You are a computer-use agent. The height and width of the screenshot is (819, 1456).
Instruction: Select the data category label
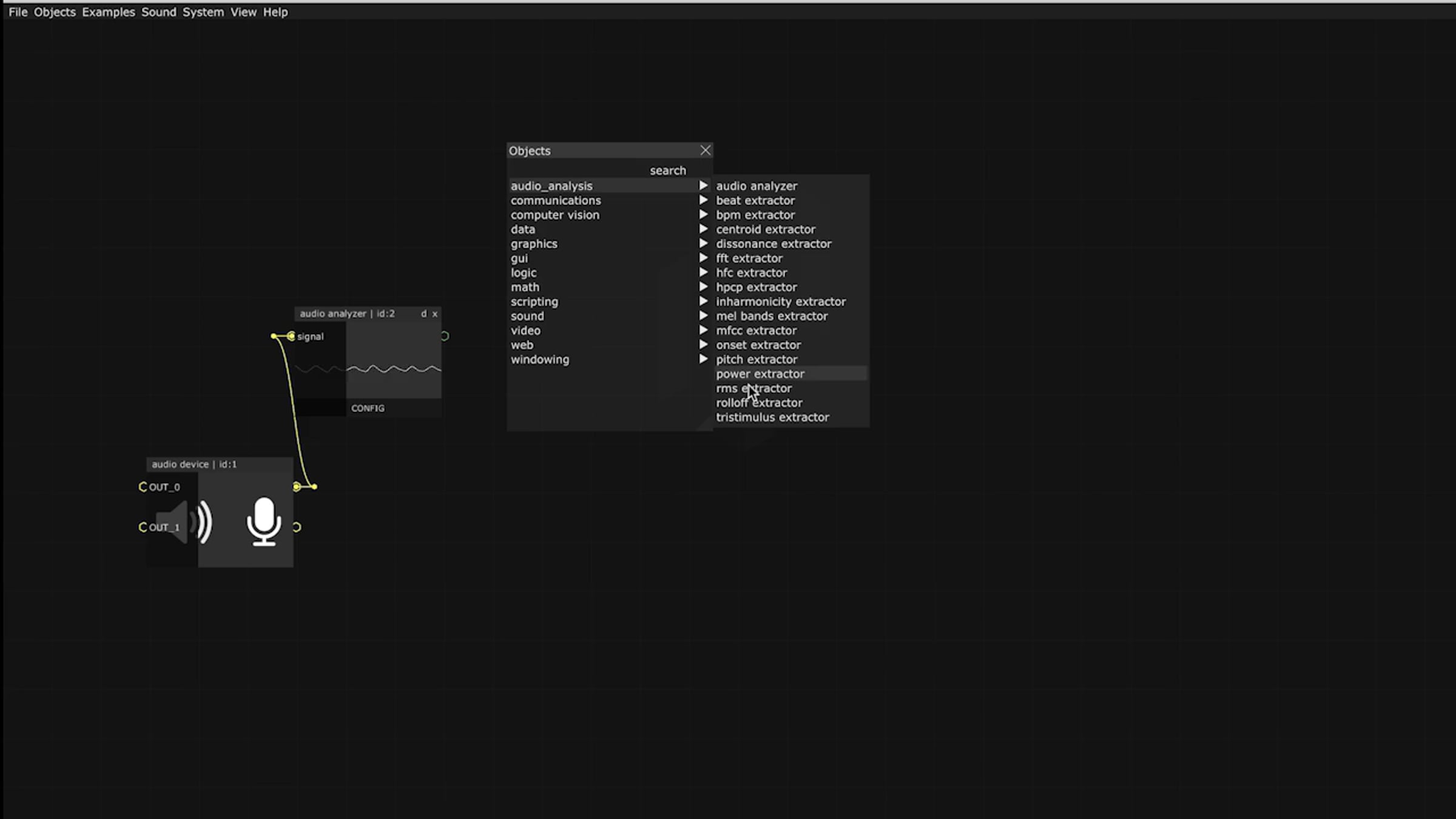[x=523, y=229]
